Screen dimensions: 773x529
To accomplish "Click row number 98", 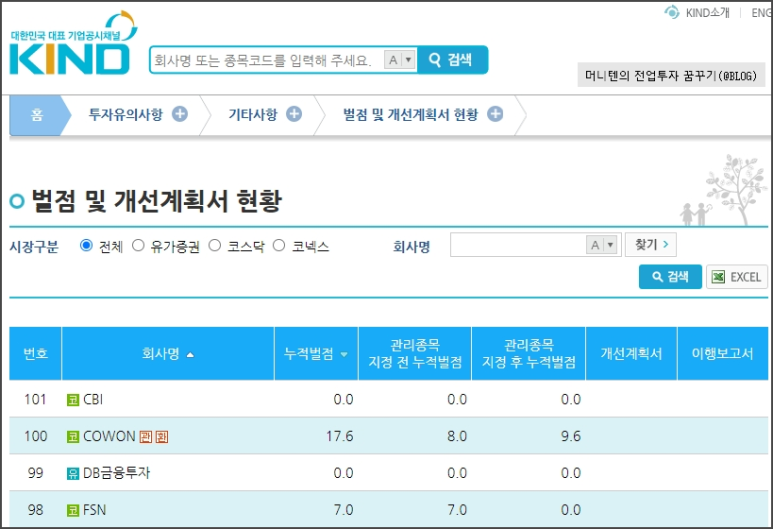I will point(35,510).
